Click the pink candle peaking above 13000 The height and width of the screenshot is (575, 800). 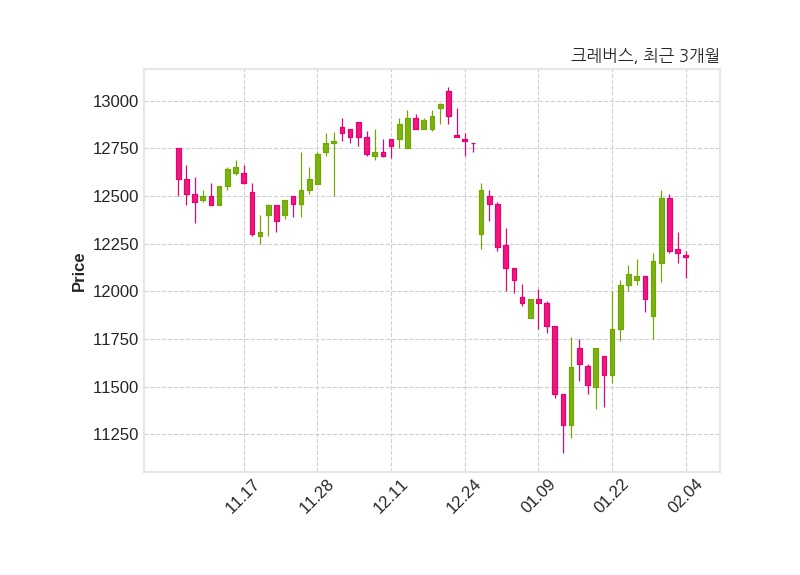tap(449, 104)
